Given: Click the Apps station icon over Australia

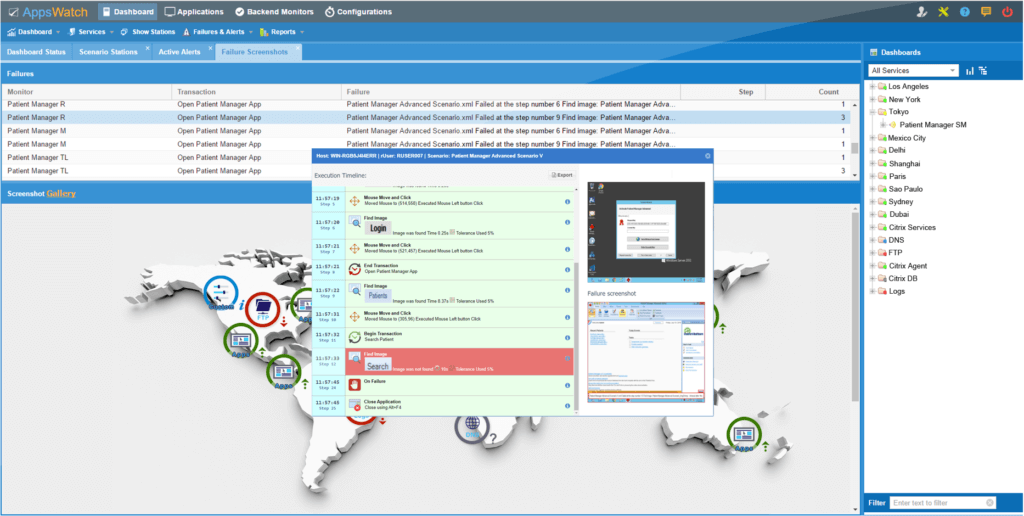Looking at the screenshot, I should [x=744, y=434].
